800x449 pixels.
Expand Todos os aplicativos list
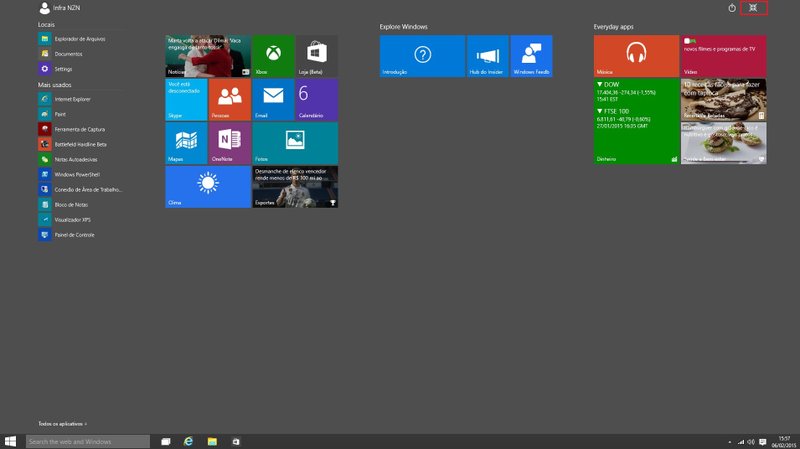[62, 424]
